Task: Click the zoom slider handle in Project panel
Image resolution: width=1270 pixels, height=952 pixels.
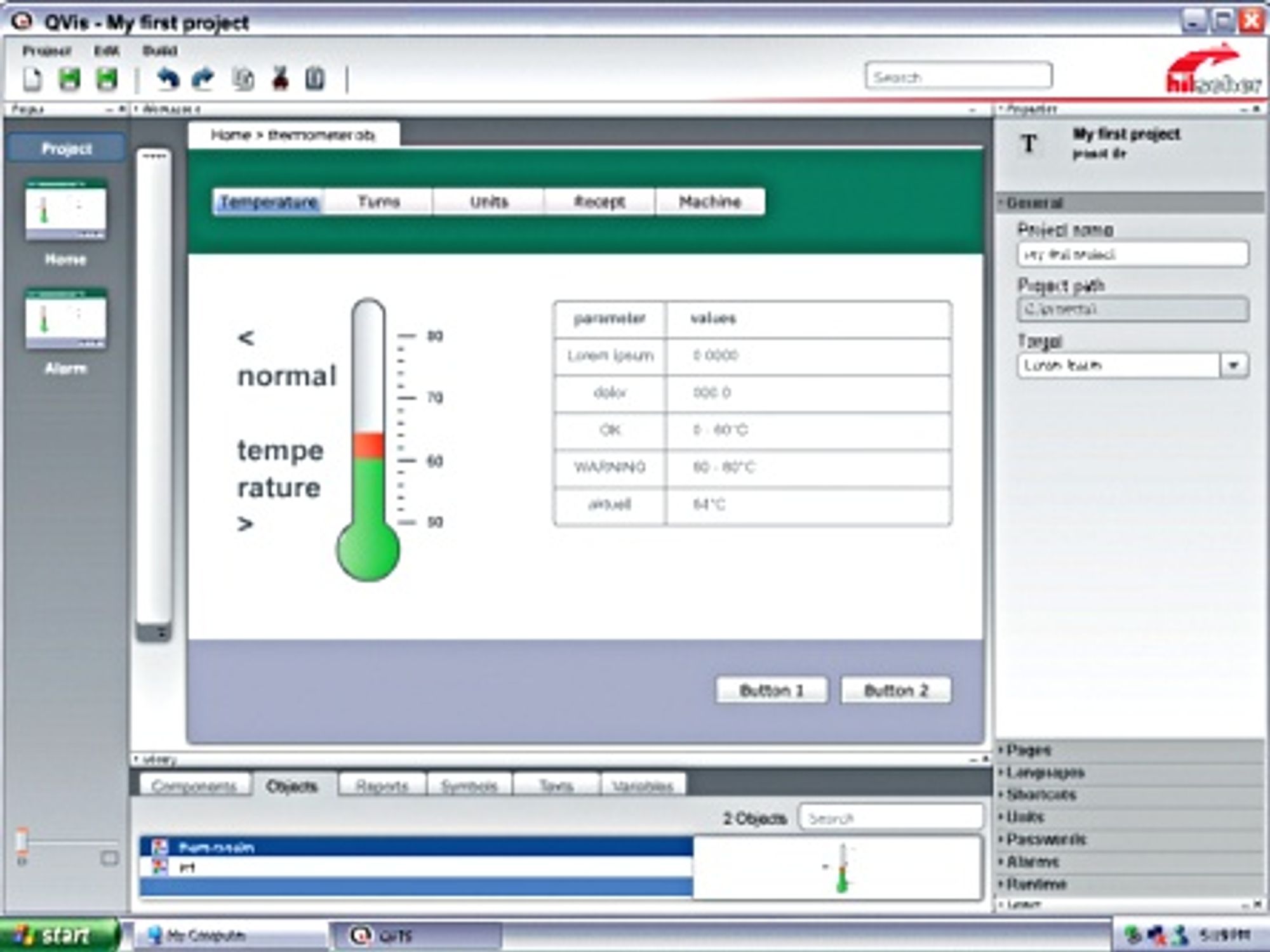Action: 22,840
